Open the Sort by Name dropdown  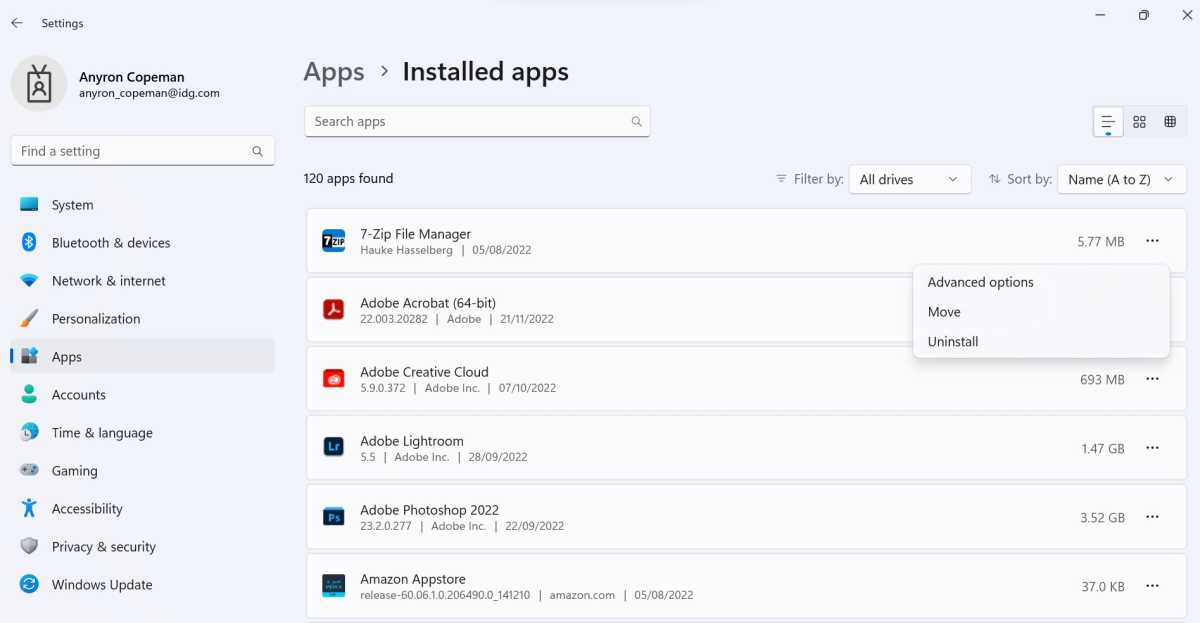coord(1122,180)
